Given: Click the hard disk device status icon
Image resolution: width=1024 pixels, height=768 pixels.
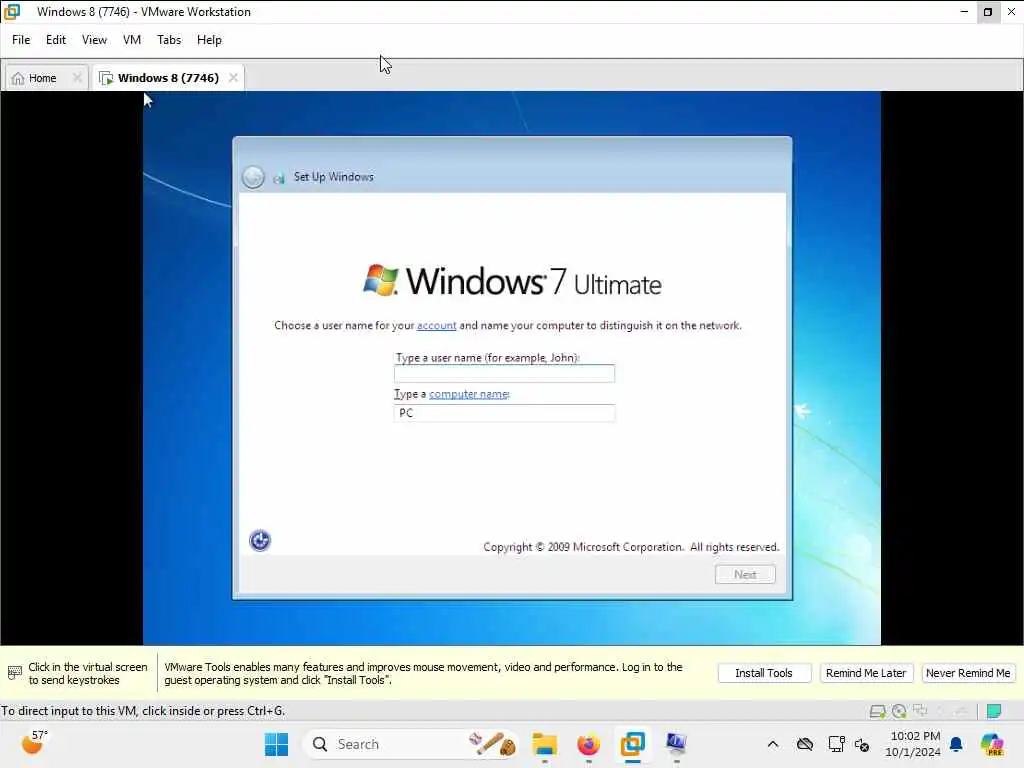Looking at the screenshot, I should click(877, 711).
